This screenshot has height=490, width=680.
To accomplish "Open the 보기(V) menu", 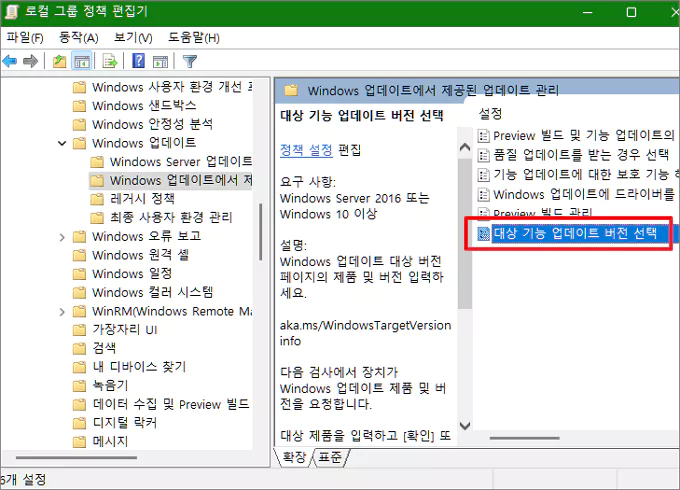I will click(133, 38).
